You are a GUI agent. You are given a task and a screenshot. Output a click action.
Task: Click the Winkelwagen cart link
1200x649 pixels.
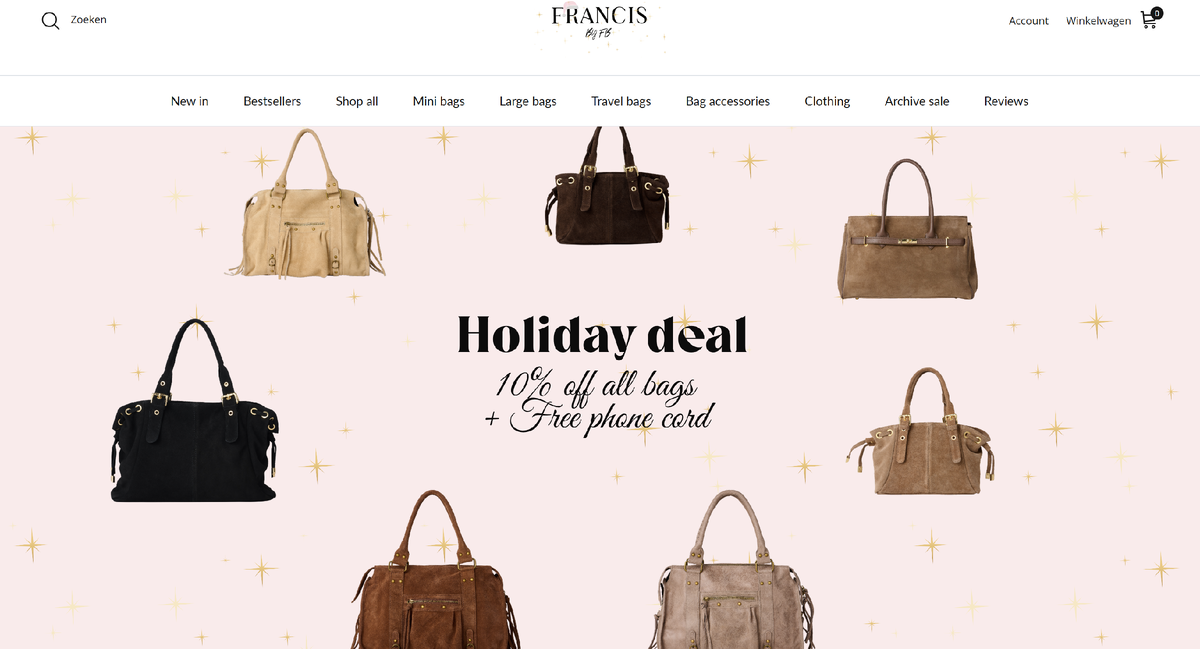(1098, 21)
